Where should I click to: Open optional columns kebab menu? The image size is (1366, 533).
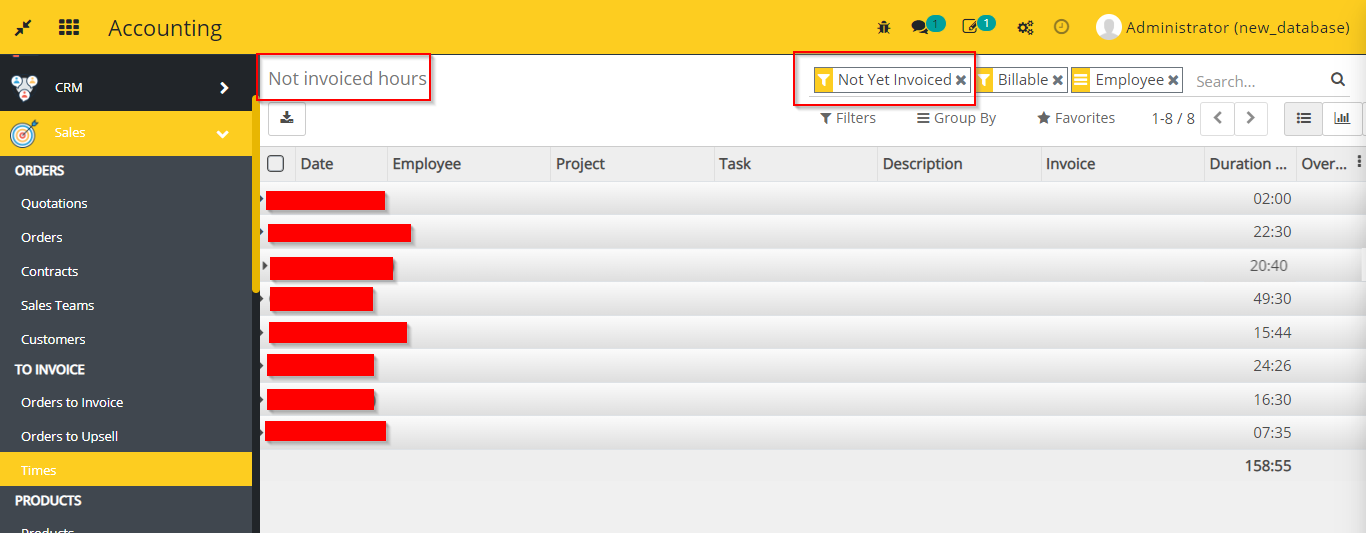1358,162
